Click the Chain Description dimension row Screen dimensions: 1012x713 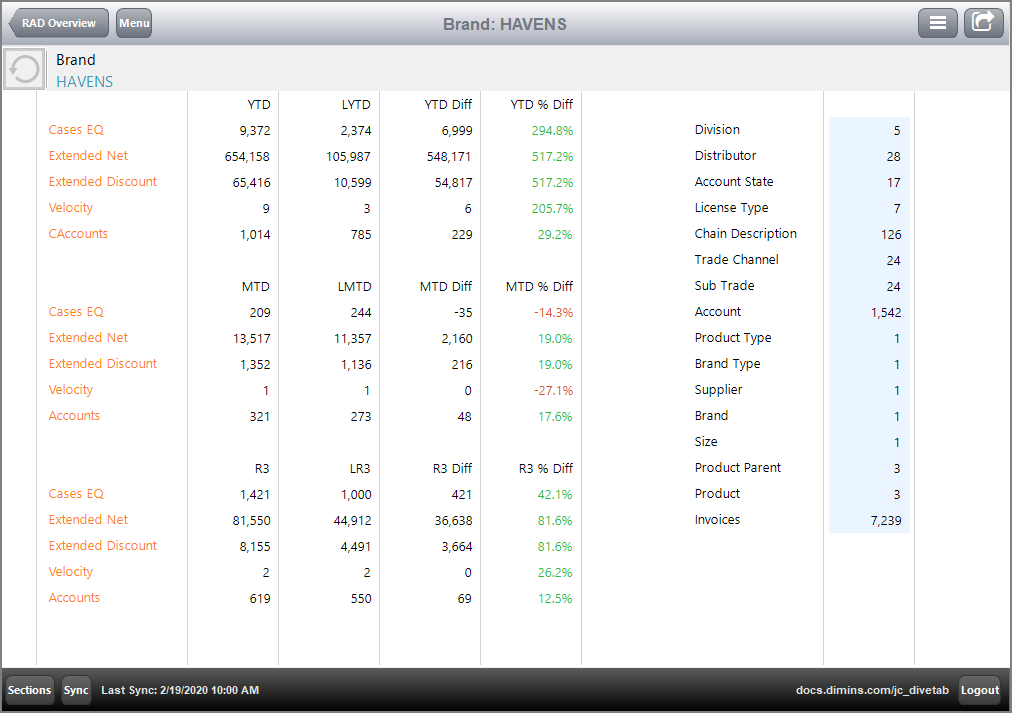tap(743, 233)
